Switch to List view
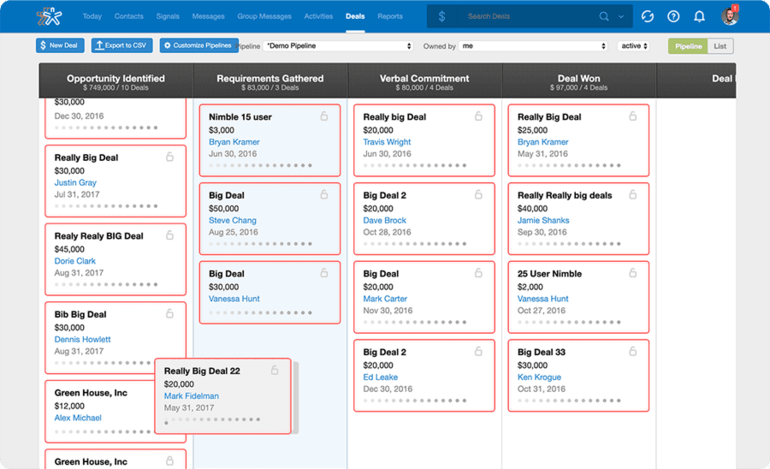The height and width of the screenshot is (469, 770). tap(720, 46)
